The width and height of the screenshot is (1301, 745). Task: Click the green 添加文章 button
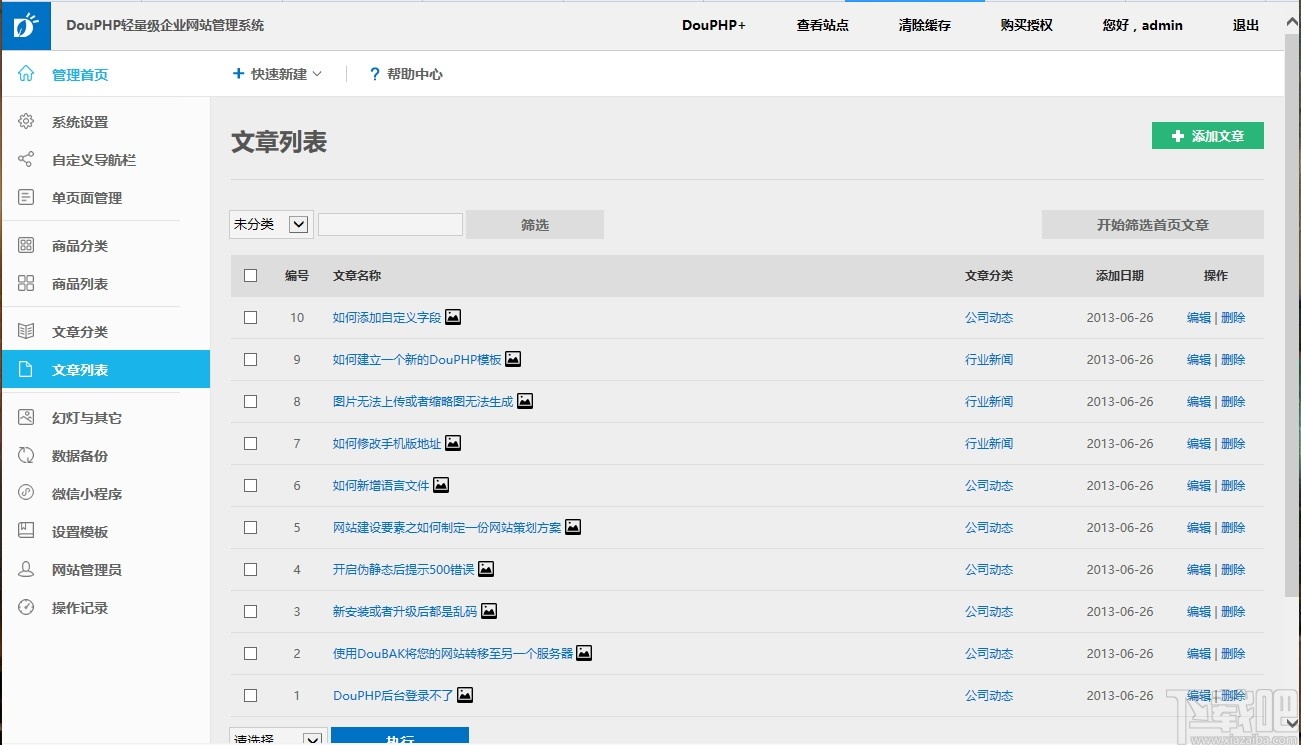(1208, 136)
